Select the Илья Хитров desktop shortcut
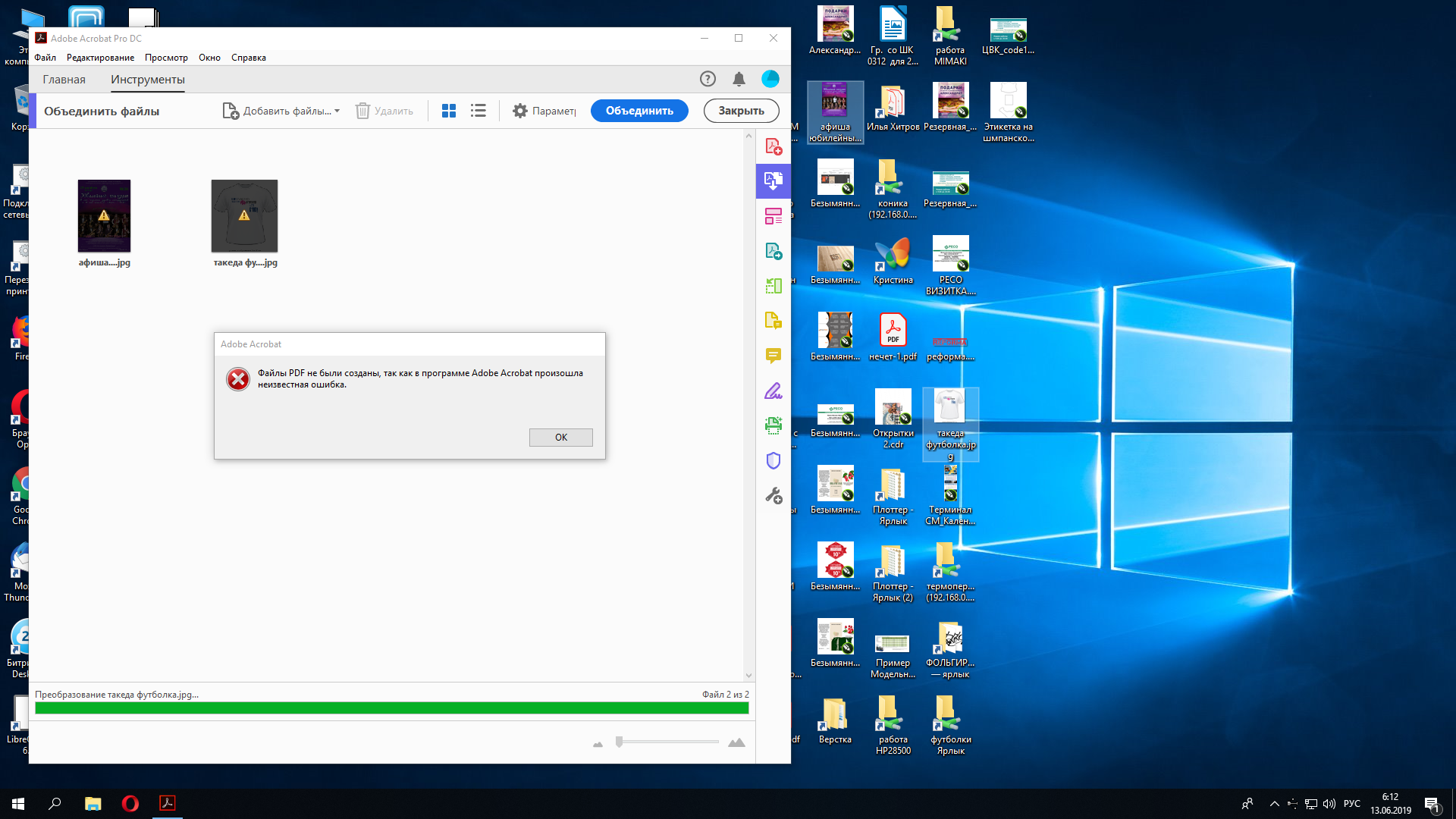Screen dimensions: 1456x819 click(893, 107)
